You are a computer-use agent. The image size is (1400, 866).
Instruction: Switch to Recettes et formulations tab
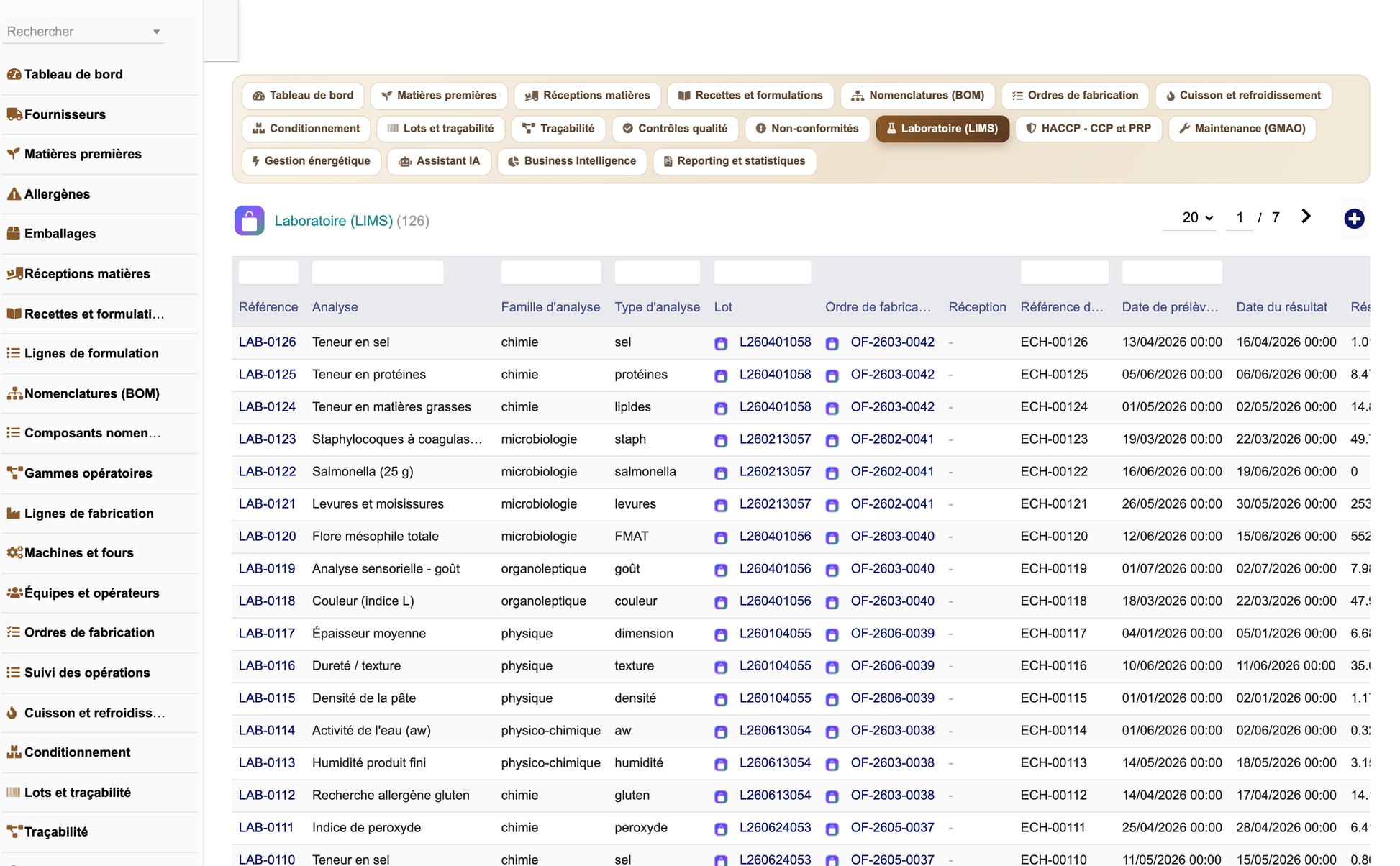[x=750, y=96]
